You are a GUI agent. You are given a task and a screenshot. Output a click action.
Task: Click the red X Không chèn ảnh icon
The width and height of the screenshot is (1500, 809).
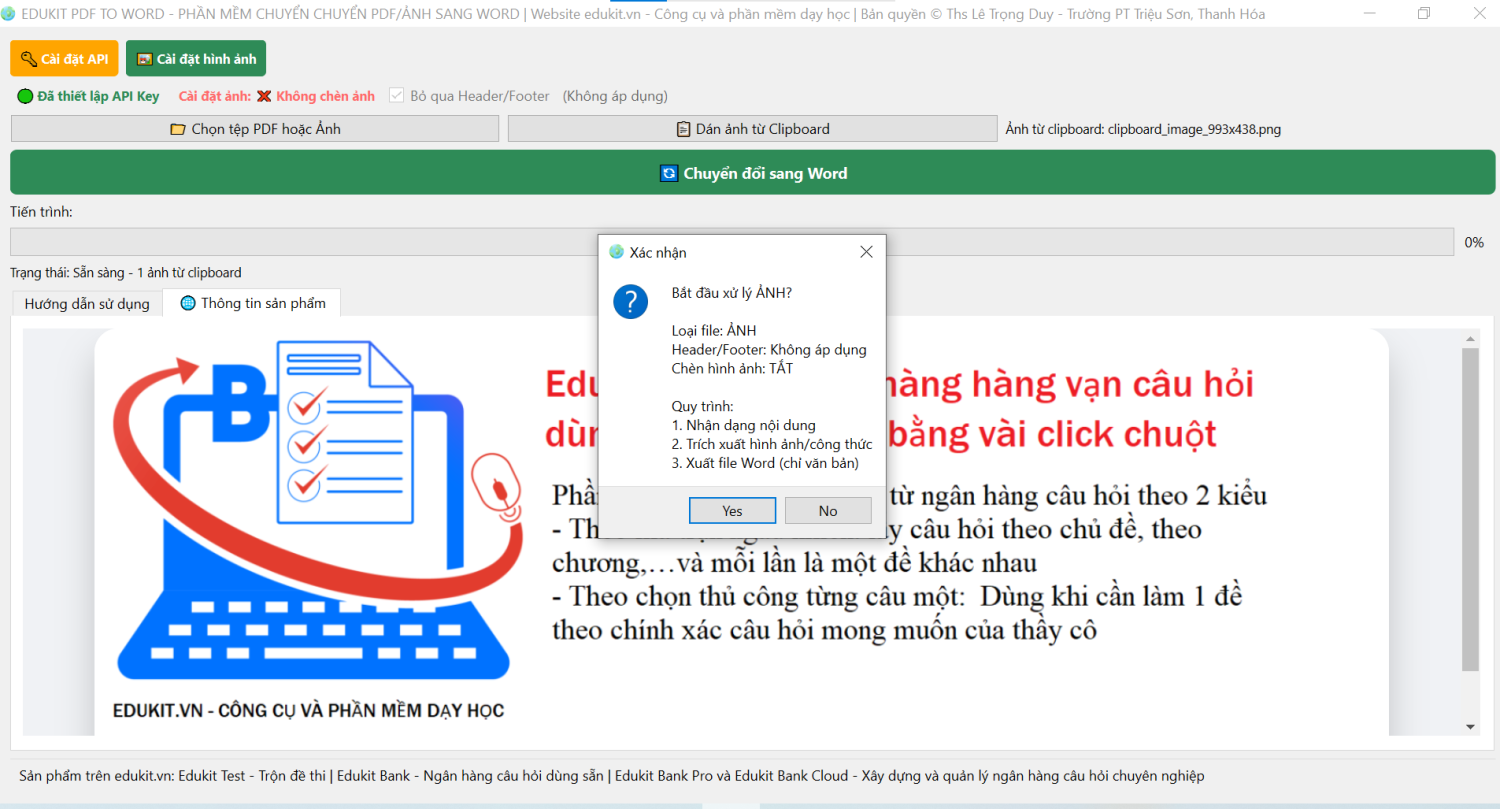[264, 97]
